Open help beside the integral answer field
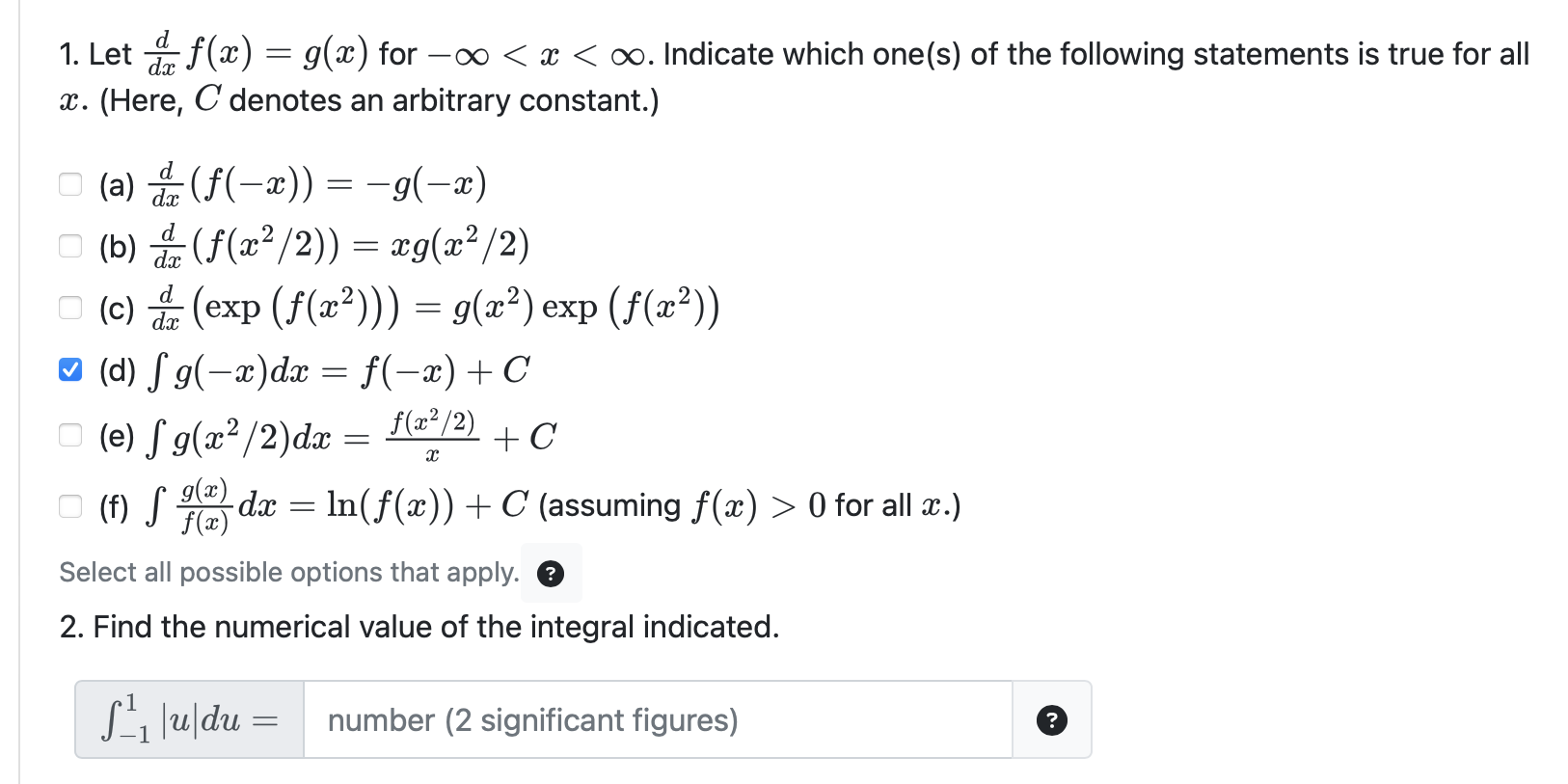This screenshot has height=784, width=1568. coord(1051,720)
